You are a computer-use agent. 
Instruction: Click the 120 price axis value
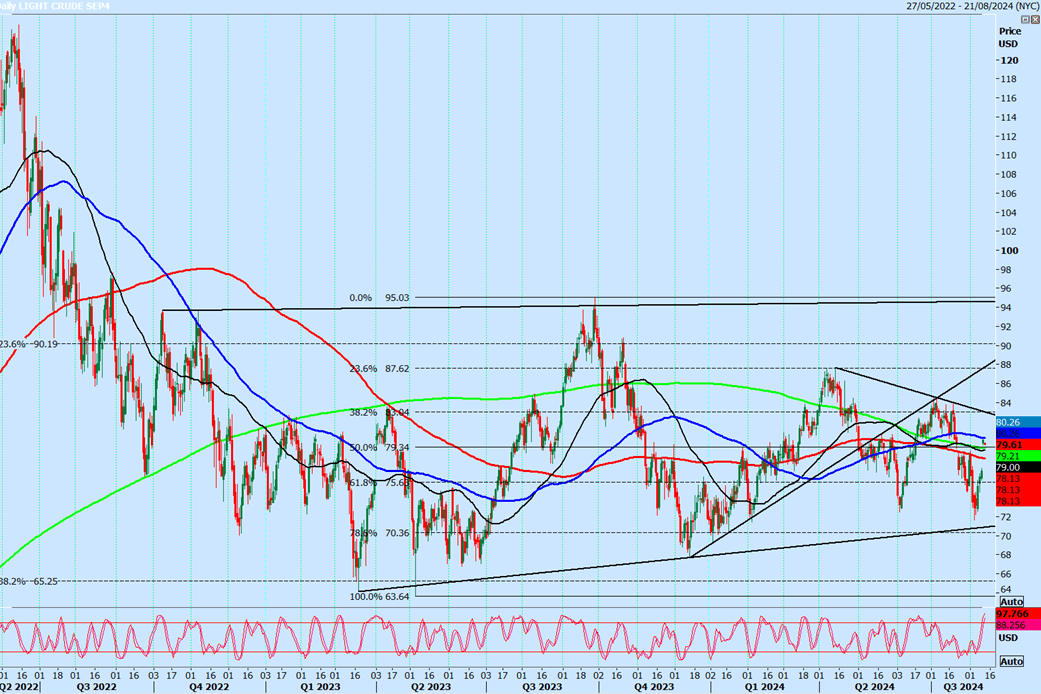1009,60
